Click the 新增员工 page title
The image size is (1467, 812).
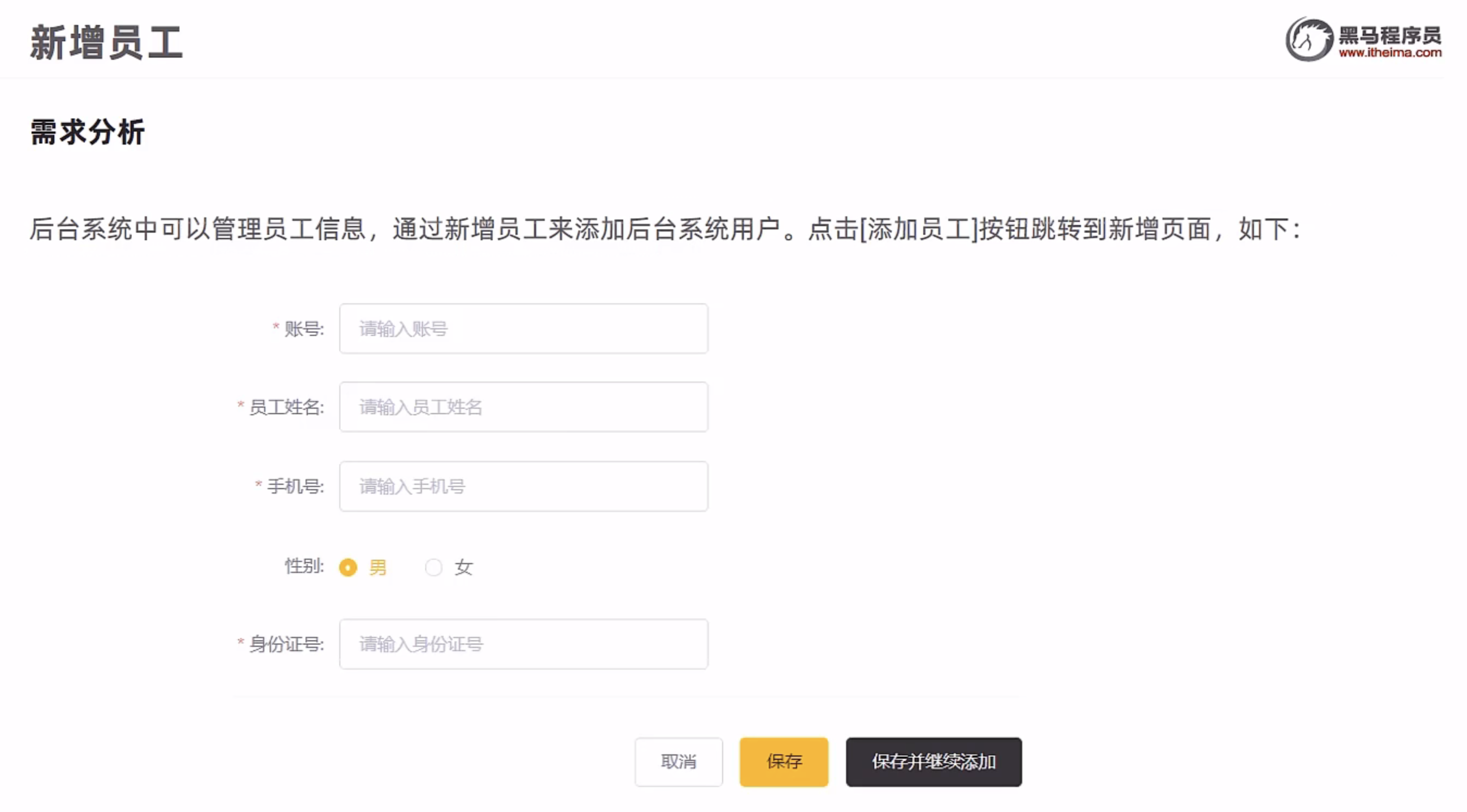[x=107, y=43]
